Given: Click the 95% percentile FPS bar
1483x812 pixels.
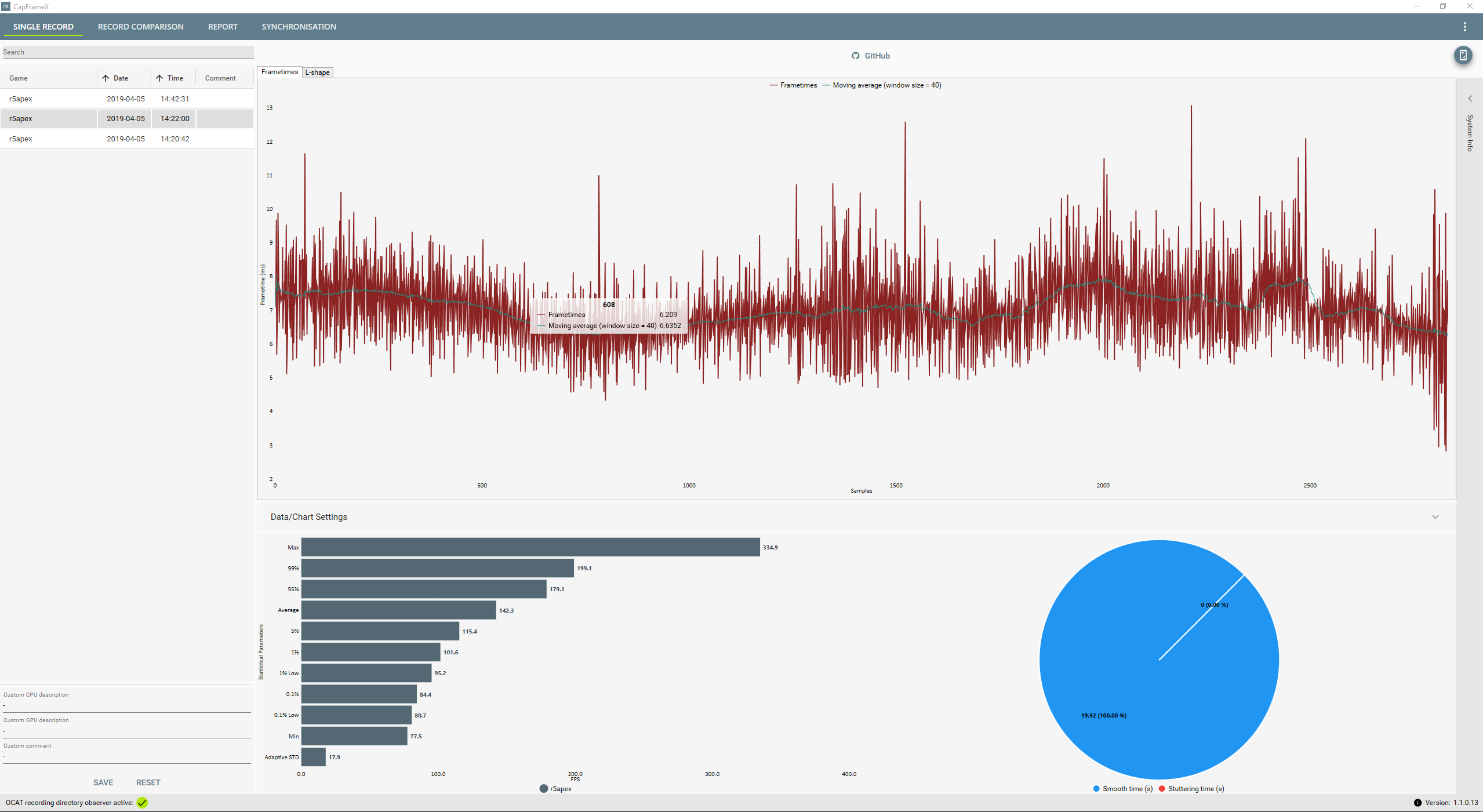Looking at the screenshot, I should (x=424, y=589).
